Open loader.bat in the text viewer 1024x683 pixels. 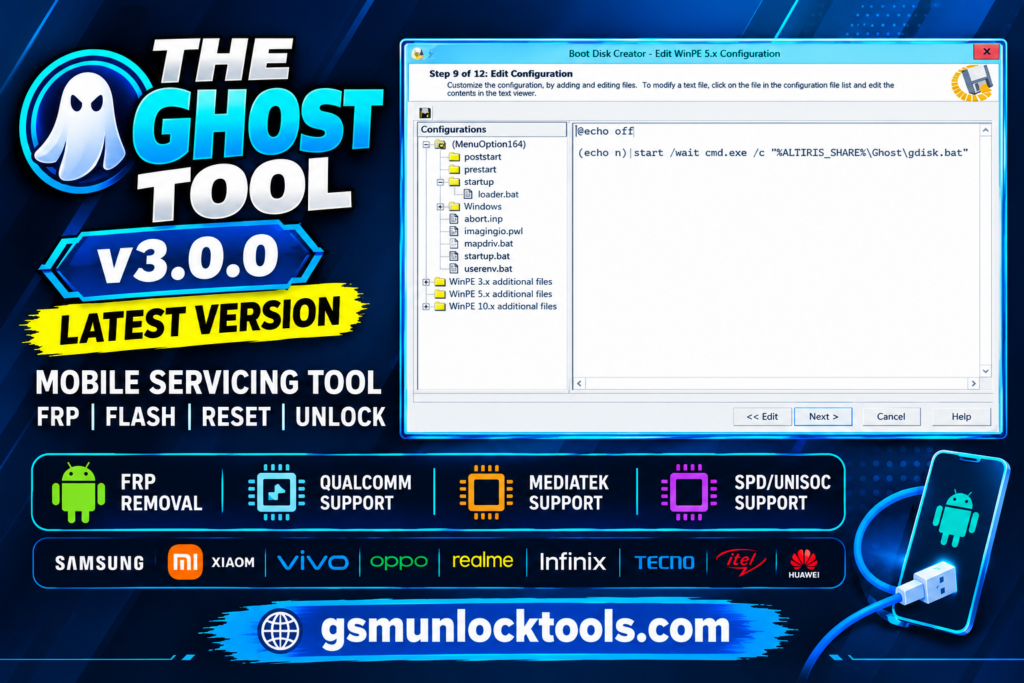[x=498, y=194]
